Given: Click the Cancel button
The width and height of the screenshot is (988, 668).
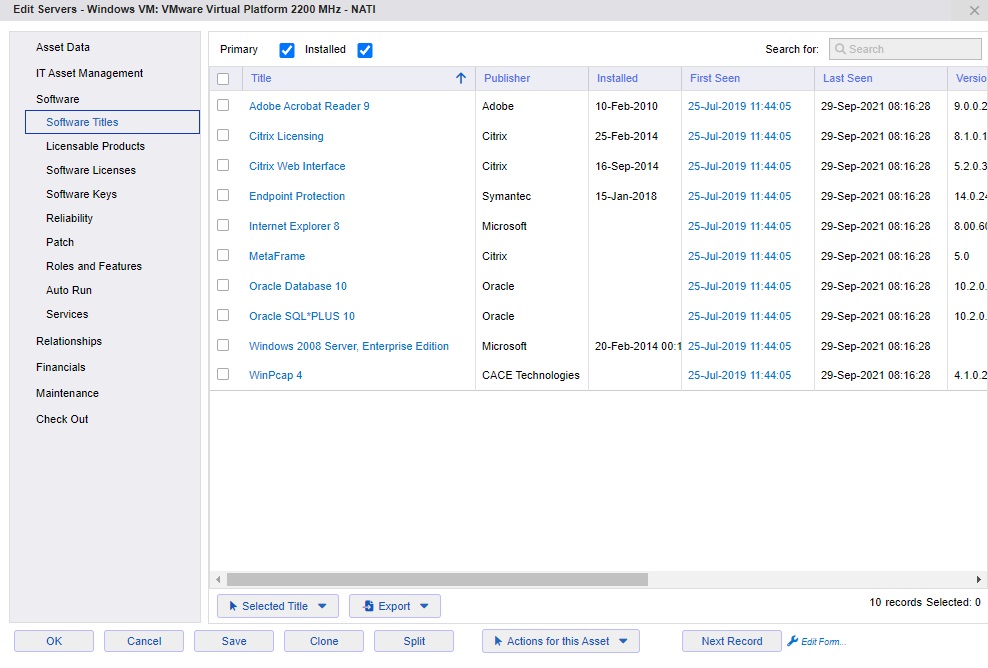Looking at the screenshot, I should 144,641.
